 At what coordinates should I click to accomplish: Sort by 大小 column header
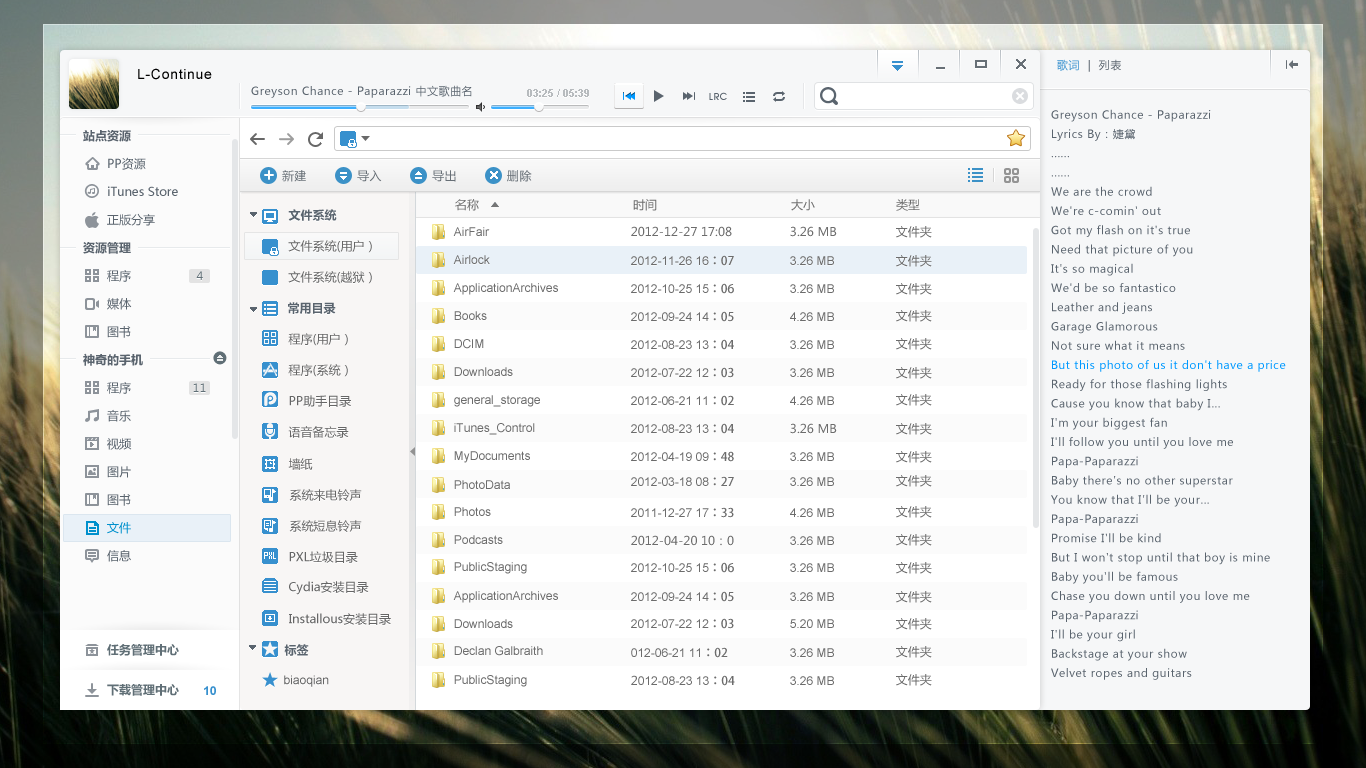(x=802, y=205)
